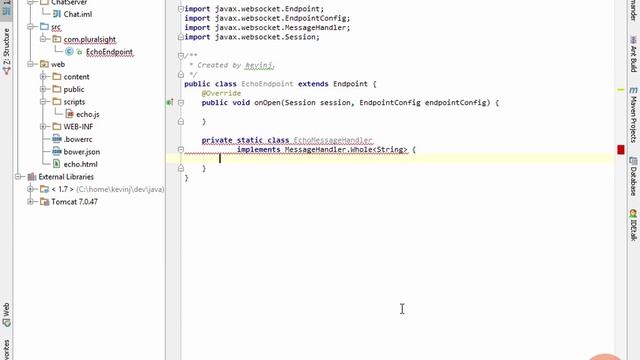Image resolution: width=640 pixels, height=360 pixels.
Task: Click the override gutter icon beside onOpen
Action: (x=170, y=102)
